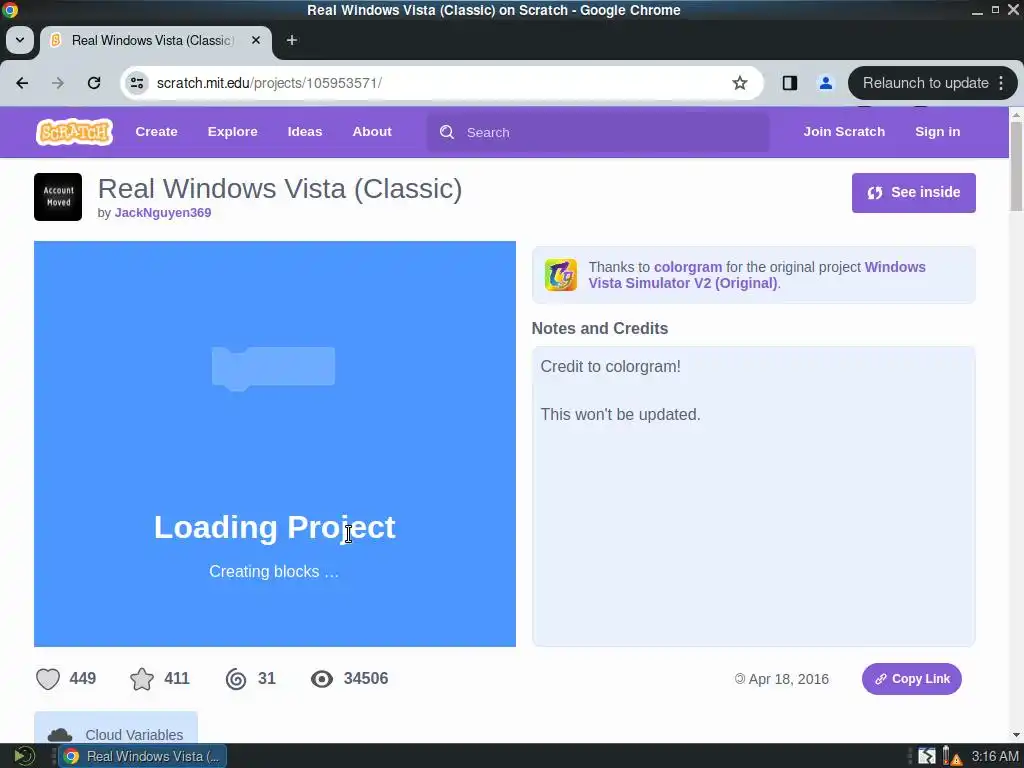Click the 449 loves count
Image resolution: width=1024 pixels, height=768 pixels.
83,679
